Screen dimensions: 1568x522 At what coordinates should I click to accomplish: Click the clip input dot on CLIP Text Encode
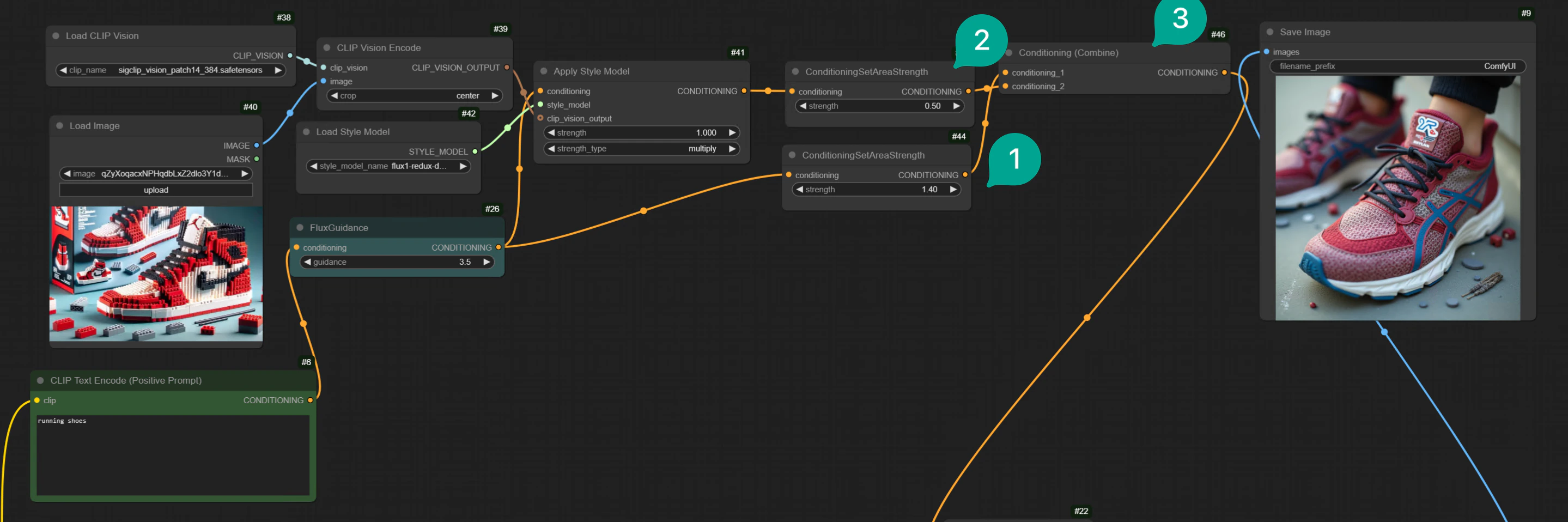click(x=37, y=400)
